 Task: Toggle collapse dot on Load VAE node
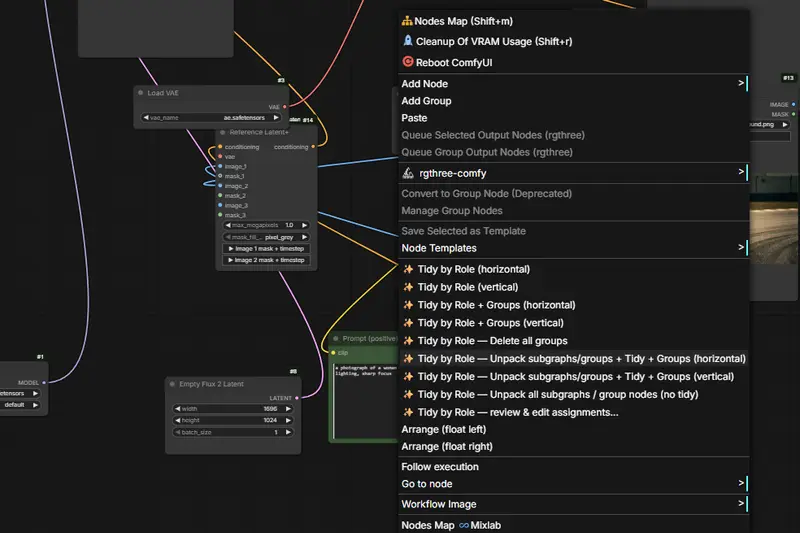point(140,93)
